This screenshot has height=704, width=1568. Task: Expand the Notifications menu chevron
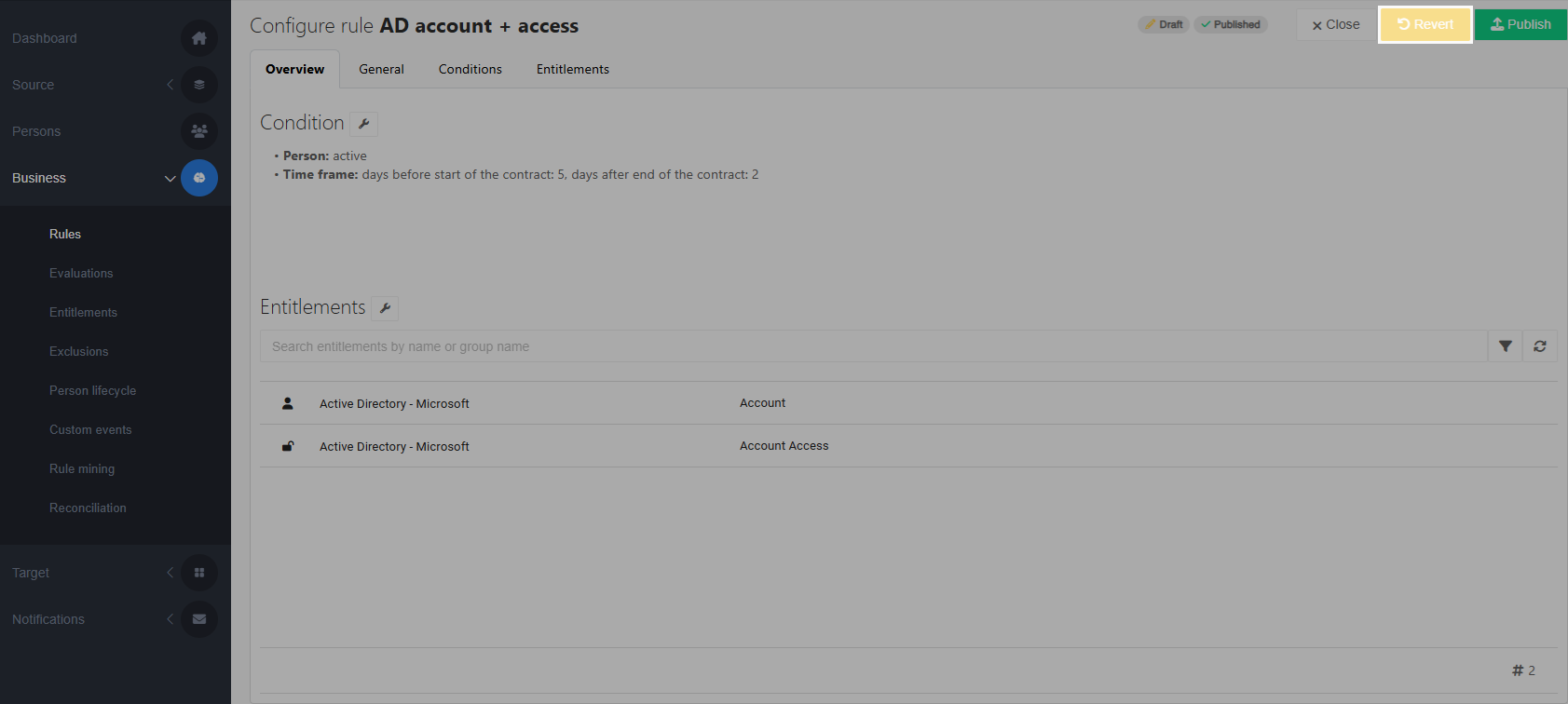click(x=170, y=619)
